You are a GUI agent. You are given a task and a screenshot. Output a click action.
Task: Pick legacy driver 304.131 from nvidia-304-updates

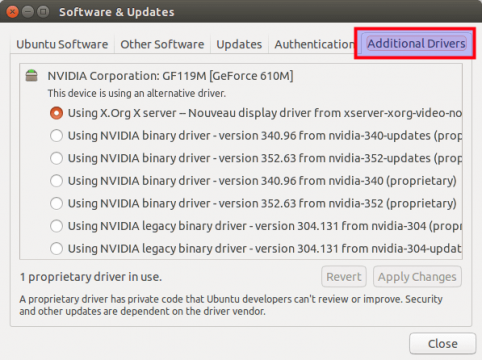pos(56,248)
